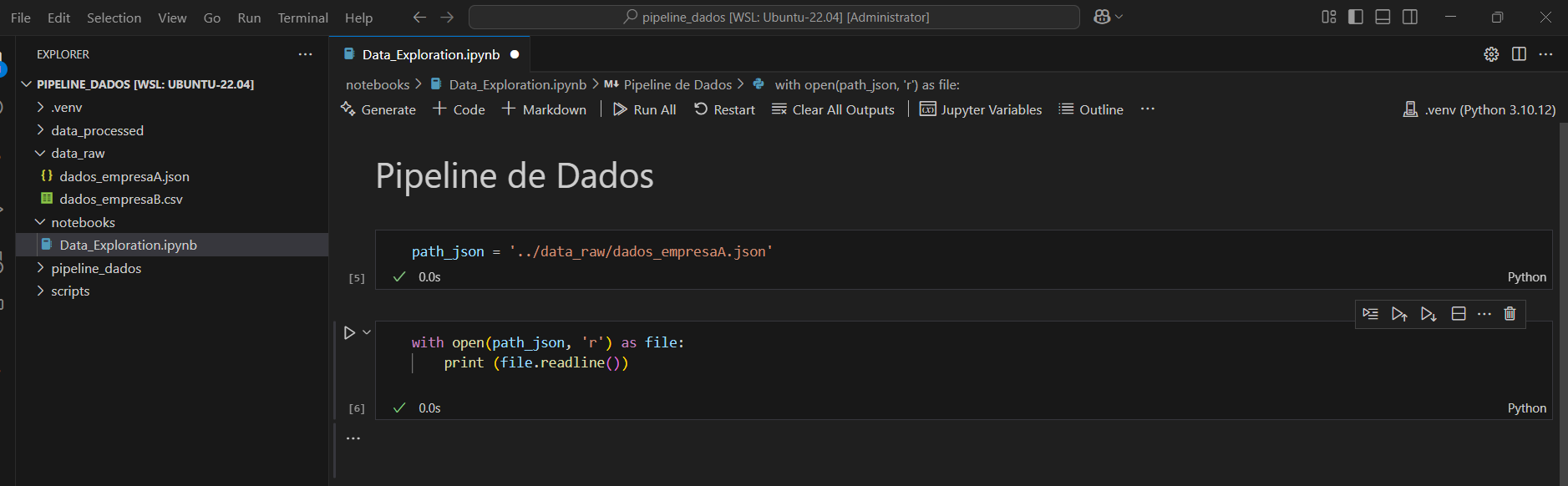1568x486 pixels.
Task: Open the View menu
Action: (x=172, y=18)
